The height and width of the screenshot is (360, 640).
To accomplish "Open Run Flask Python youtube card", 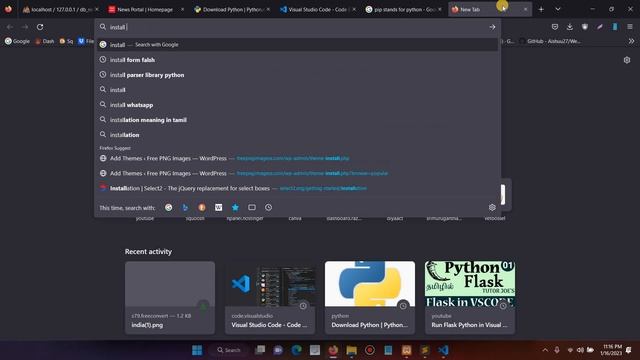I will [x=470, y=298].
